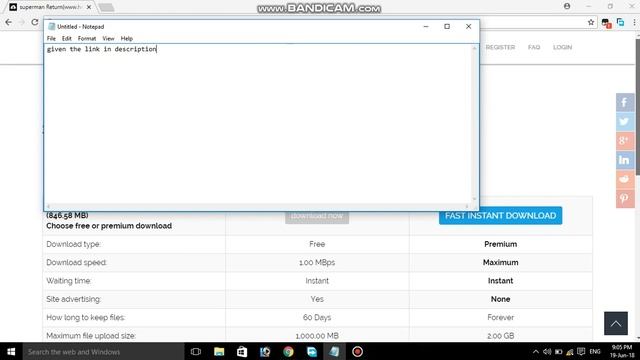Share the page on Twitter
This screenshot has height=360, width=640.
coord(624,121)
